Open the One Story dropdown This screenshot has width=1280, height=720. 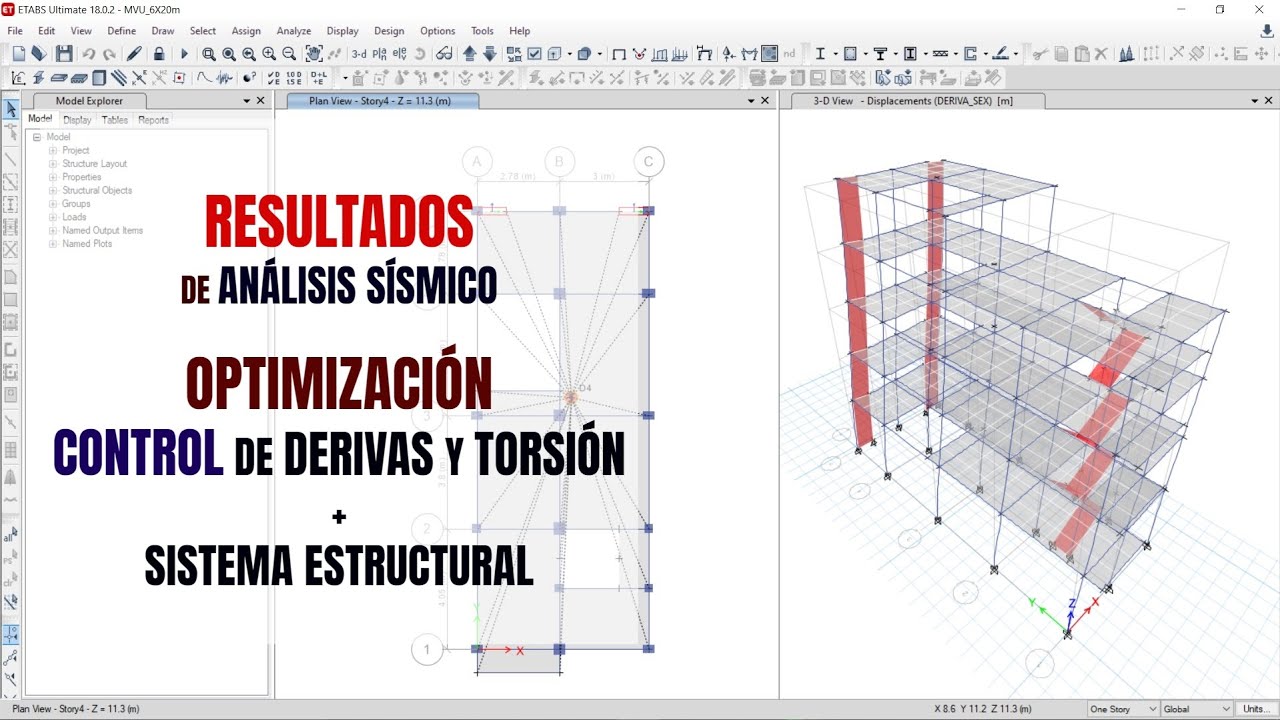[1122, 709]
